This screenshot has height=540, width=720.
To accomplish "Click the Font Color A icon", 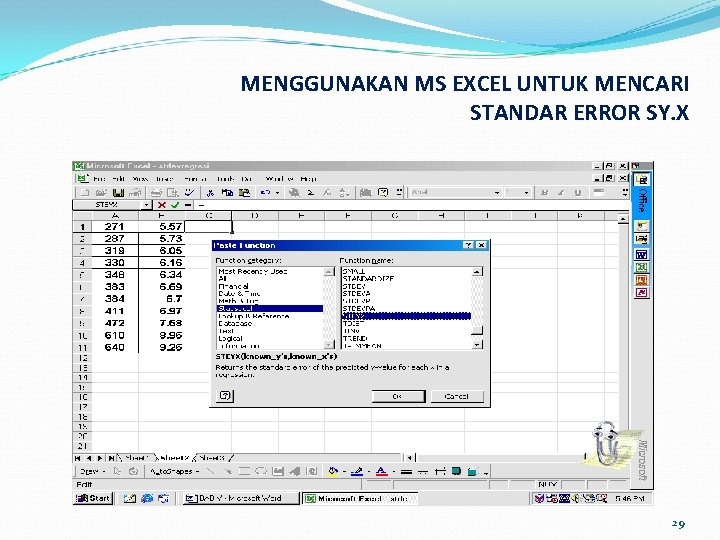I will (x=381, y=471).
